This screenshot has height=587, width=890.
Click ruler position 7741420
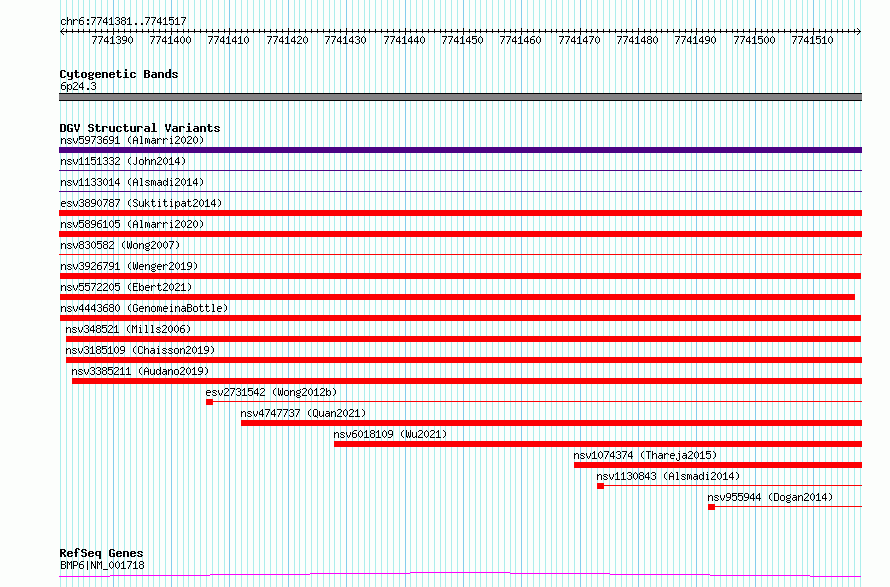287,40
